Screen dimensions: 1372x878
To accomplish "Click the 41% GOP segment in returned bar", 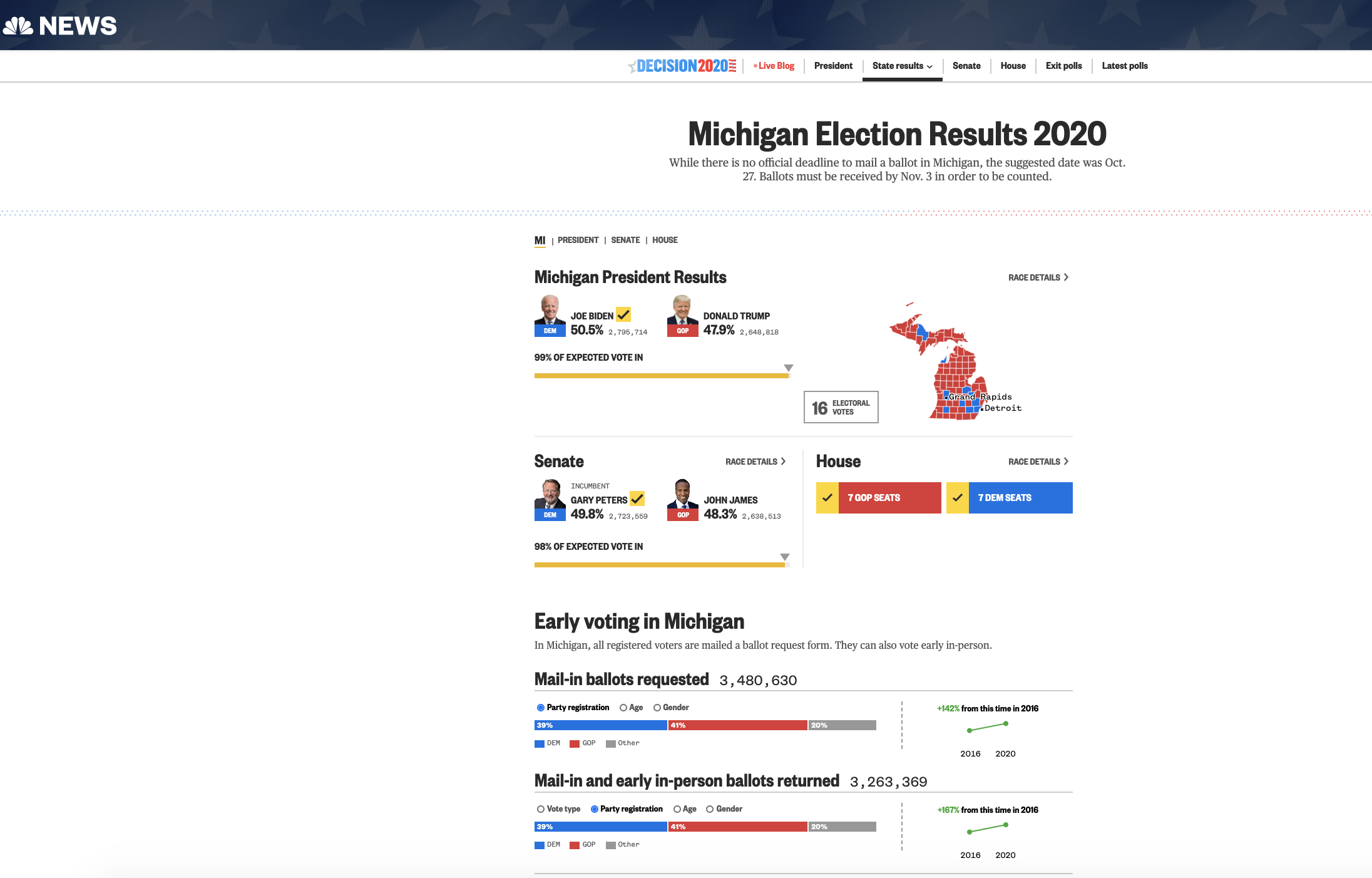I will click(738, 827).
